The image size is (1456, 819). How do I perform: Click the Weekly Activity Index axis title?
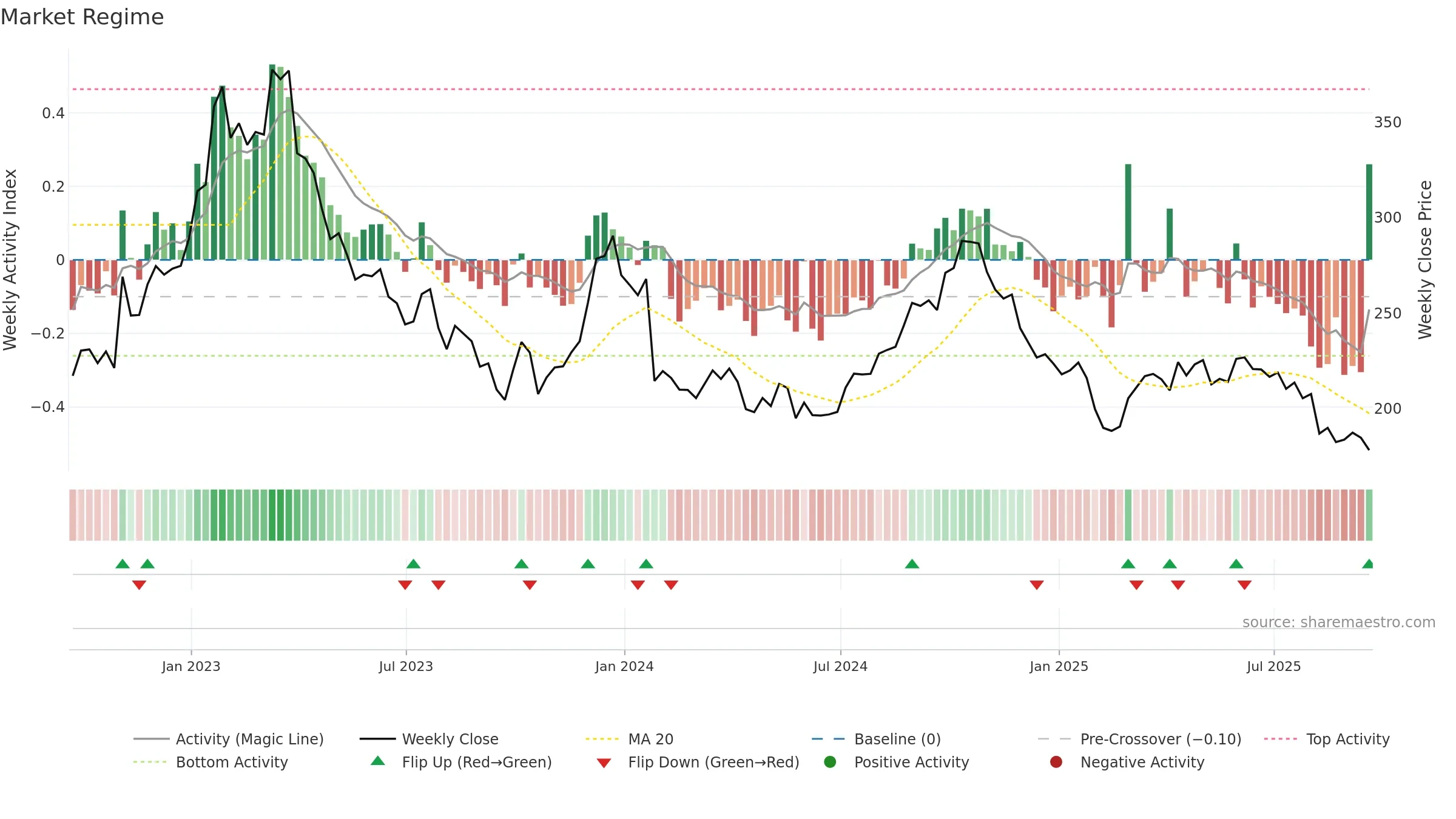click(x=10, y=260)
